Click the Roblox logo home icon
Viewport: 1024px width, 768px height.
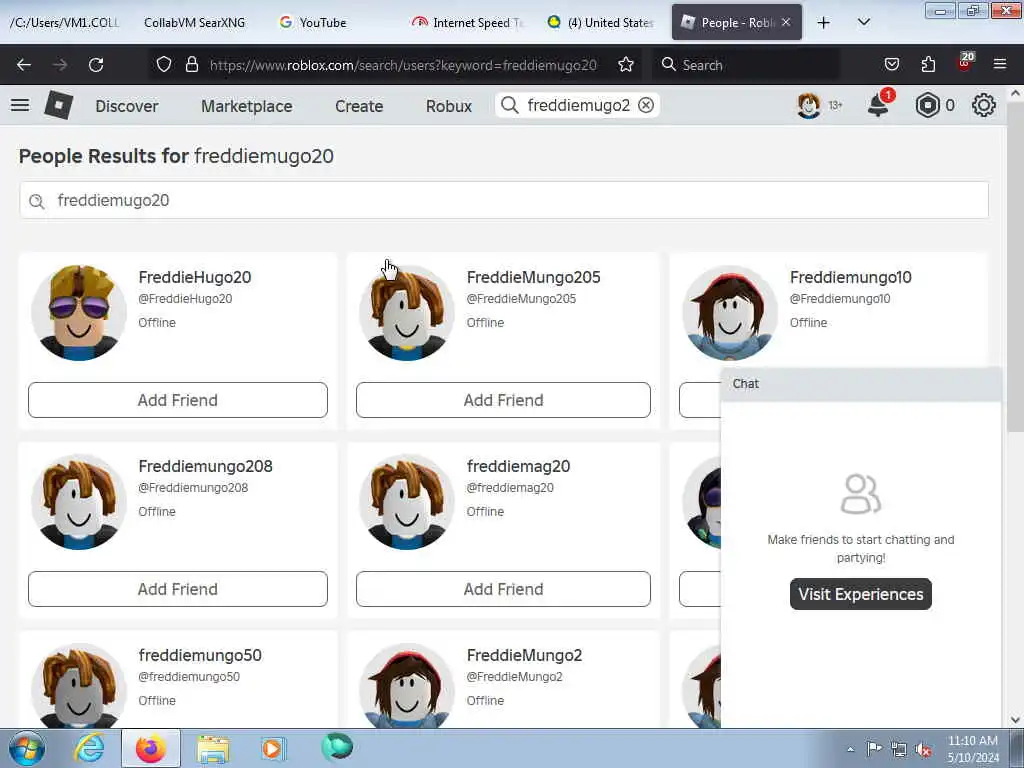pos(59,105)
